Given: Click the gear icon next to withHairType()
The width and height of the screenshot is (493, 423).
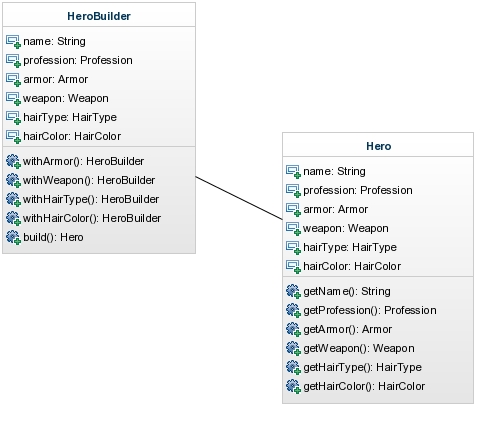Looking at the screenshot, I should 13,200.
